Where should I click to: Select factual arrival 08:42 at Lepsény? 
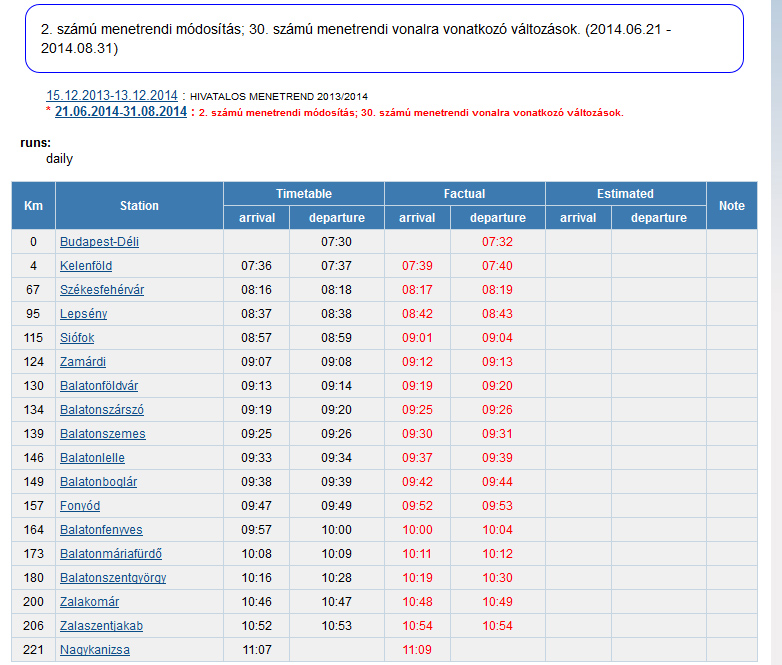click(417, 314)
